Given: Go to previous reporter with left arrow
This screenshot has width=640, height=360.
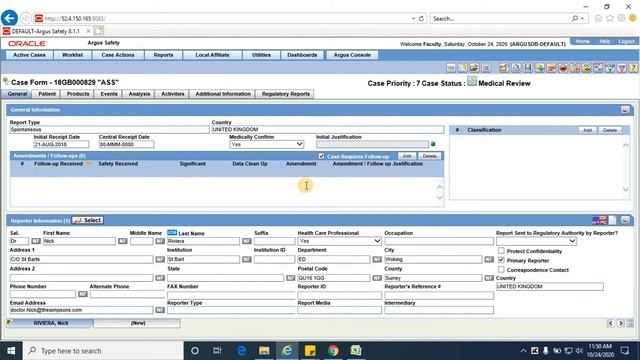Looking at the screenshot, I should pos(611,323).
